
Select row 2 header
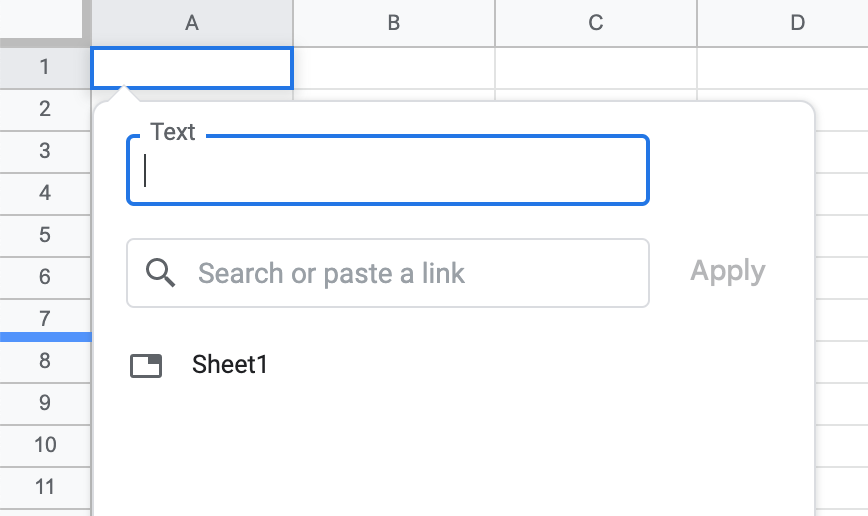[45, 109]
